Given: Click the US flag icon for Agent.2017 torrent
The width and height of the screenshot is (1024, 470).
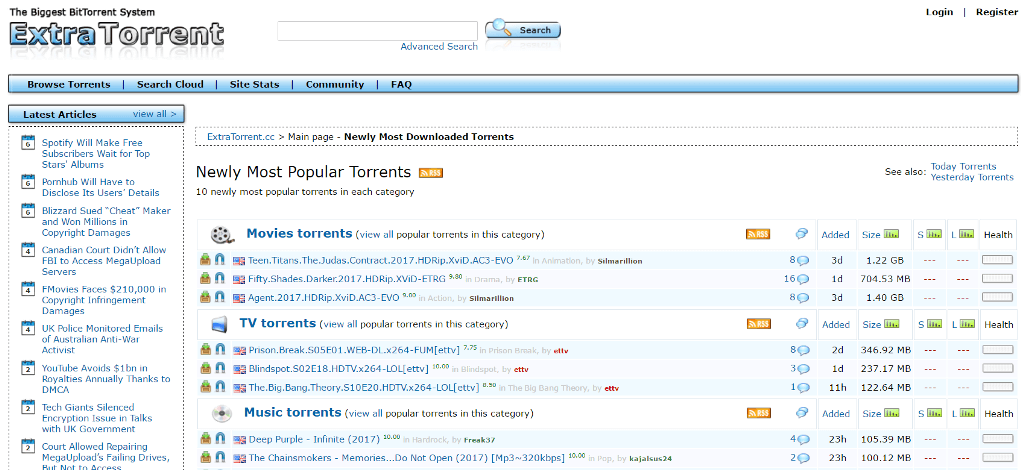Looking at the screenshot, I should (x=239, y=298).
